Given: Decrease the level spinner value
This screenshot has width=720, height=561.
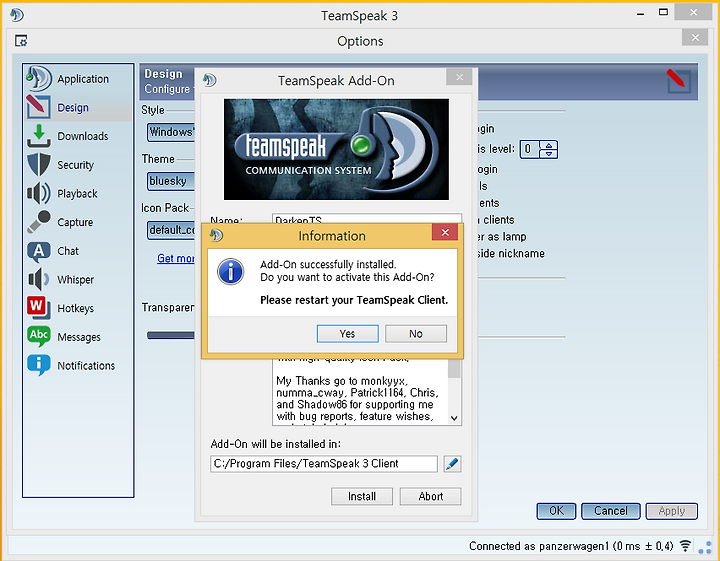Looking at the screenshot, I should coord(549,154).
